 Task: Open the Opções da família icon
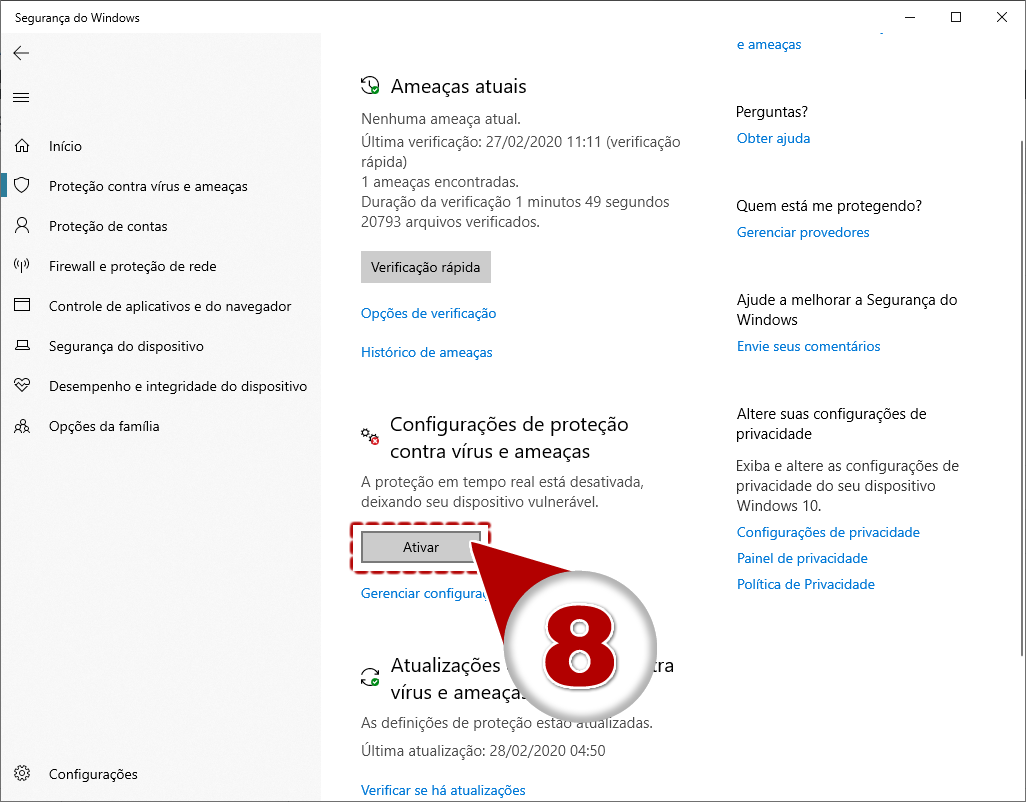point(22,426)
